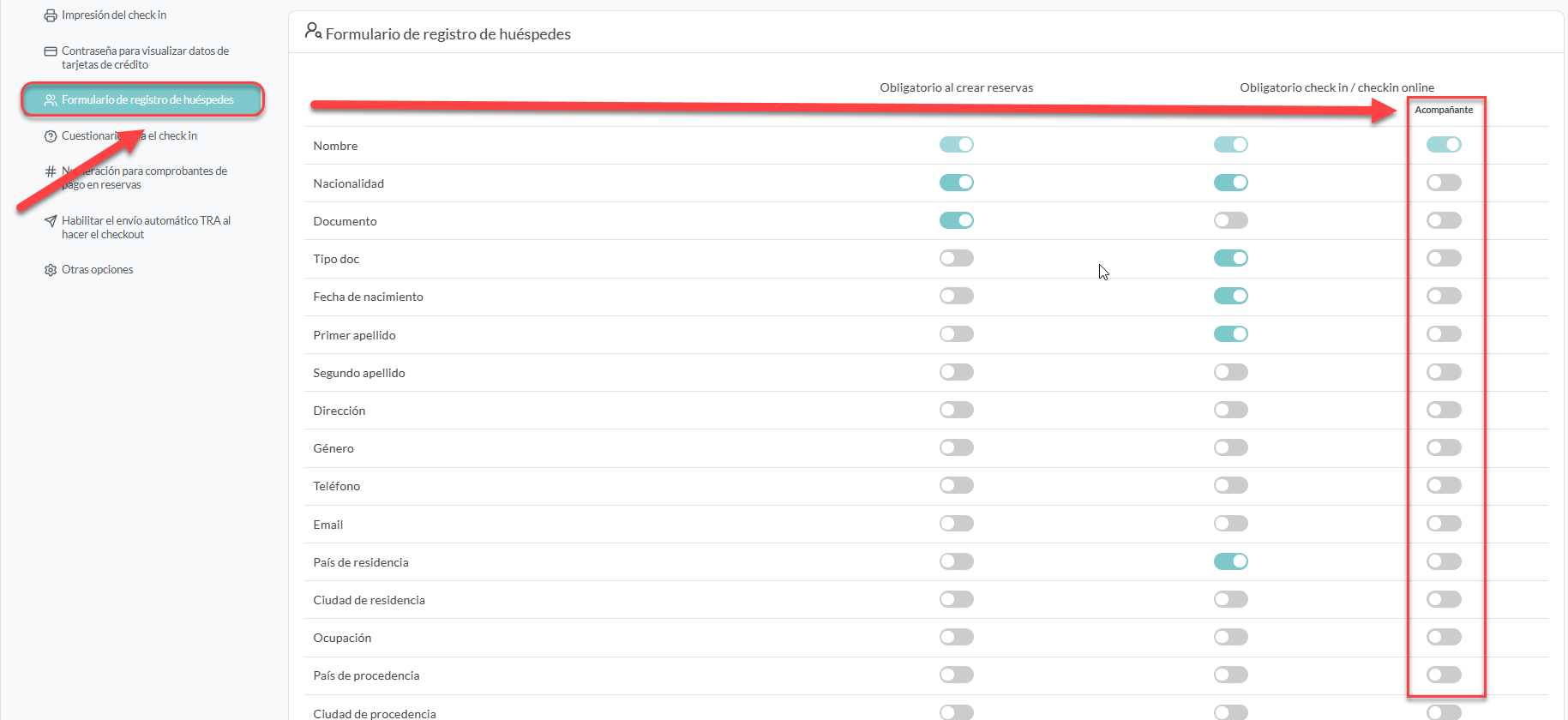The image size is (1568, 720).
Task: Enable Teléfono toggle for Acompañante
Action: pyautogui.click(x=1444, y=485)
